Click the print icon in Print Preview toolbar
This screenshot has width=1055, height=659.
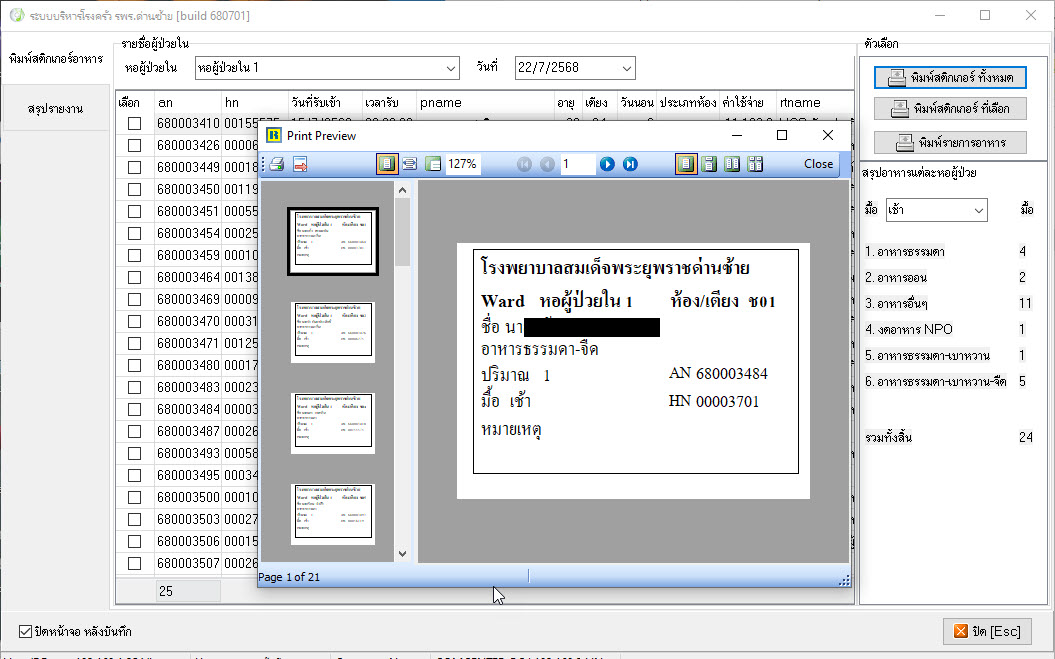pos(277,164)
